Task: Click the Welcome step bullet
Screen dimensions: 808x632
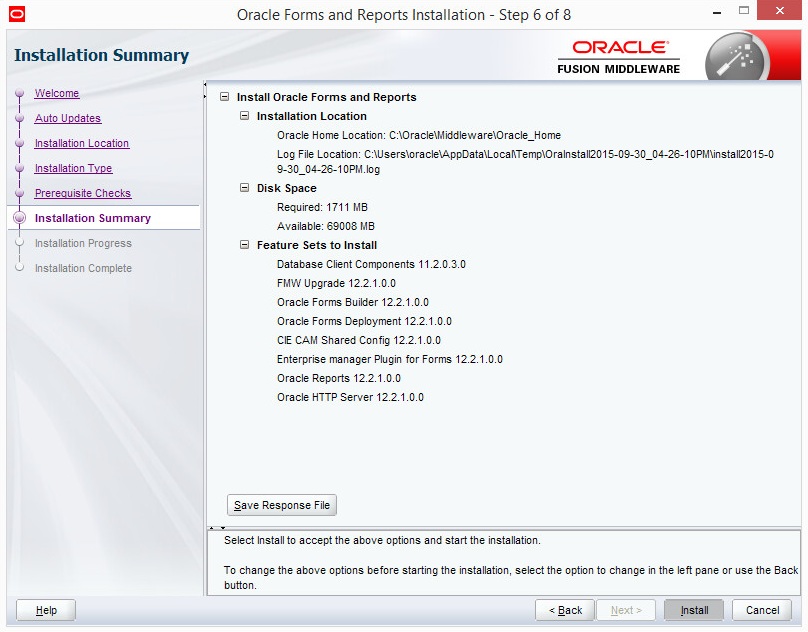Action: coord(20,93)
